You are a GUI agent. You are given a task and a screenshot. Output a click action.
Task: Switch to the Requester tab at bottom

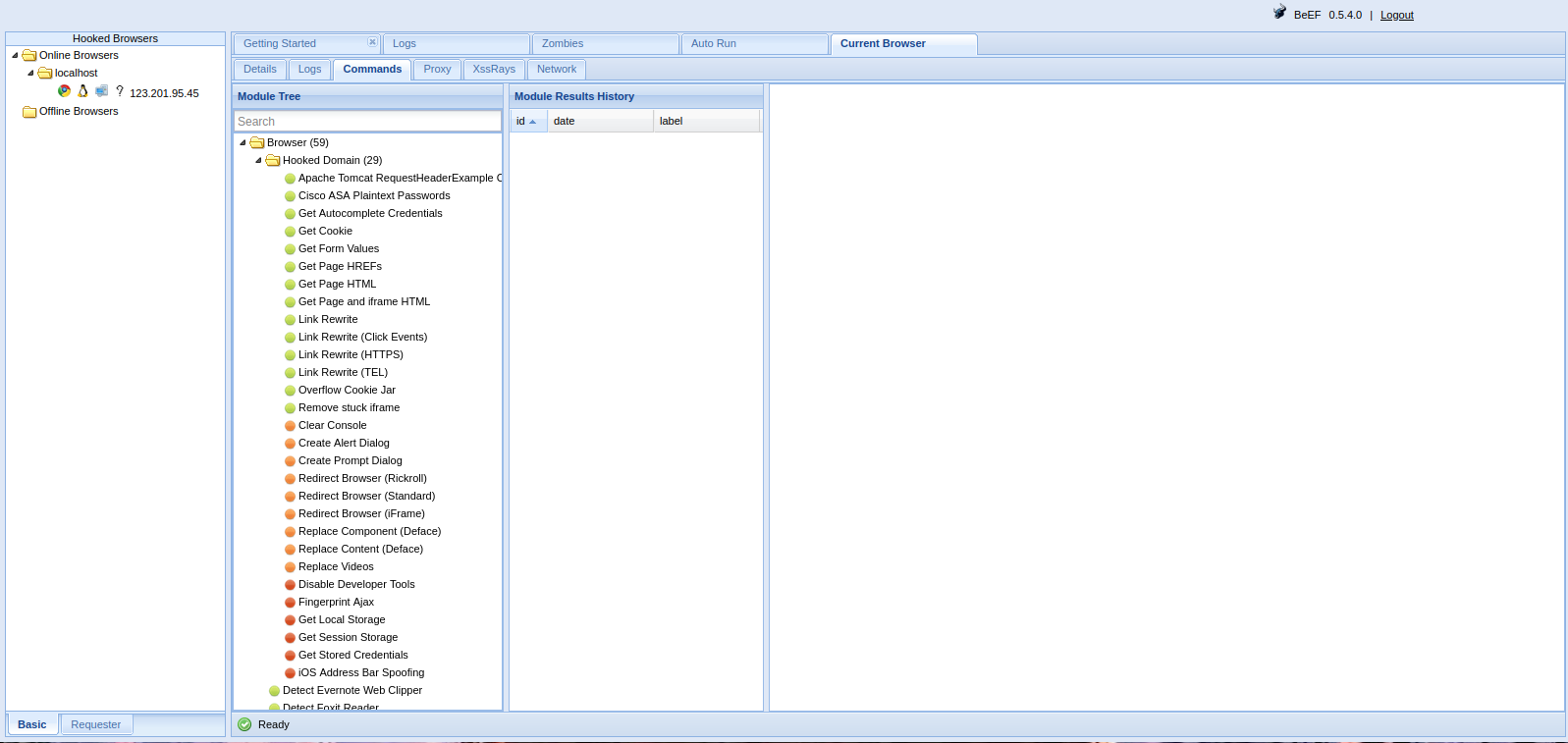[96, 724]
